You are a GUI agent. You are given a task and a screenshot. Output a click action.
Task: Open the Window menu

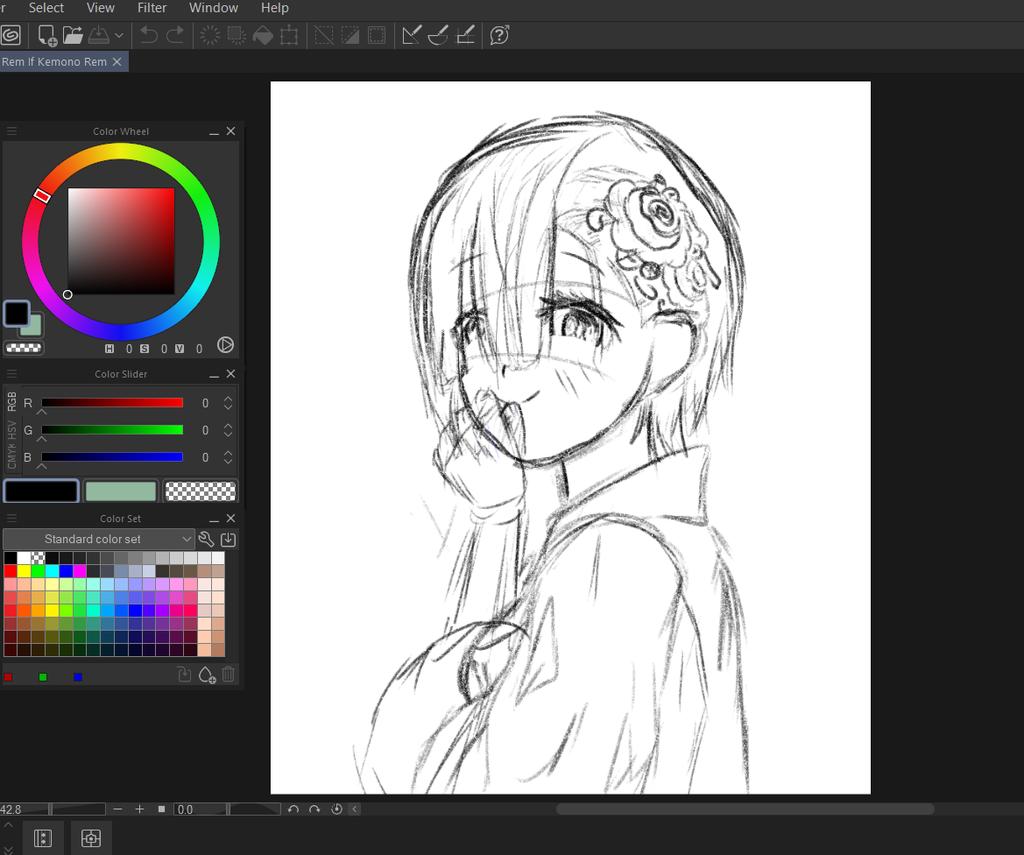214,8
